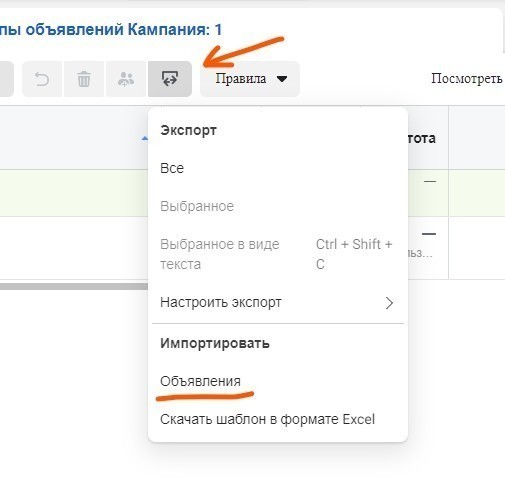
Task: Click the horizontal scrollbar under the table
Action: click(x=74, y=286)
